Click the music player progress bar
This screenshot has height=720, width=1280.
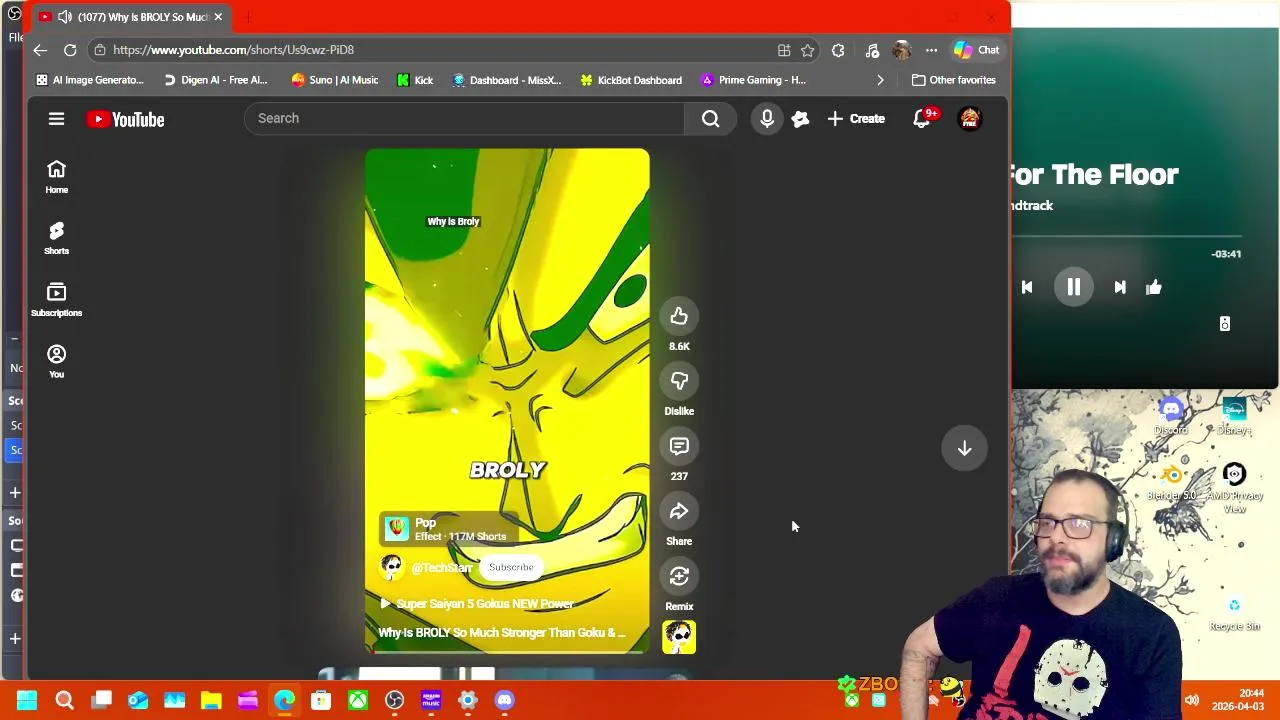coord(1127,237)
